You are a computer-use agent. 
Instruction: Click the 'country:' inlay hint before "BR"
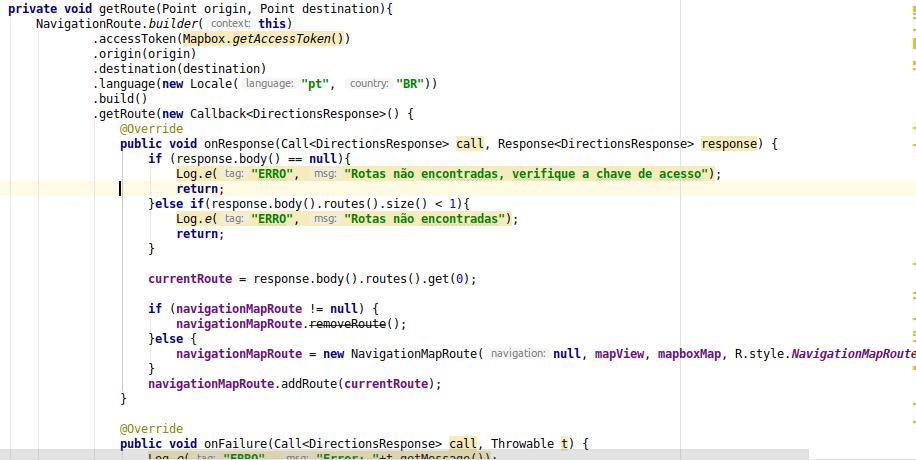pos(369,84)
